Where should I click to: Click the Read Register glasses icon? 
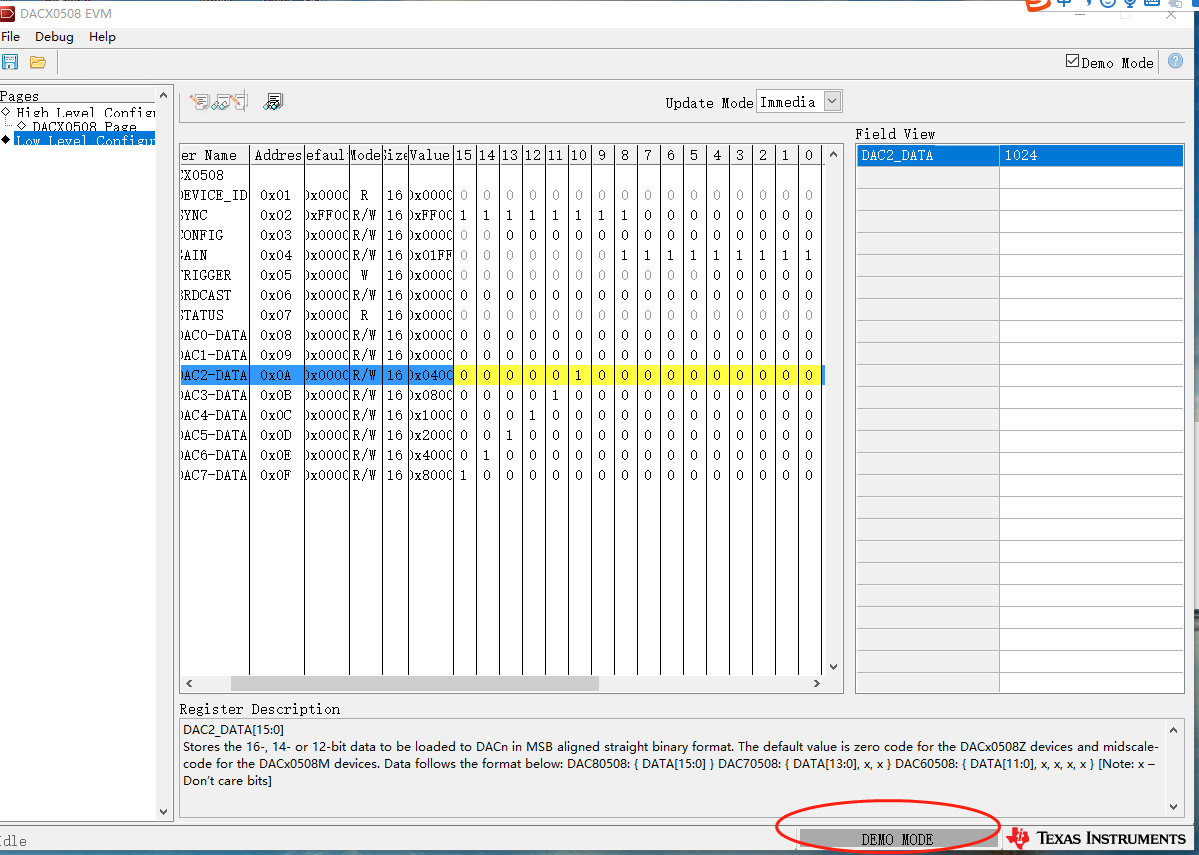click(220, 102)
